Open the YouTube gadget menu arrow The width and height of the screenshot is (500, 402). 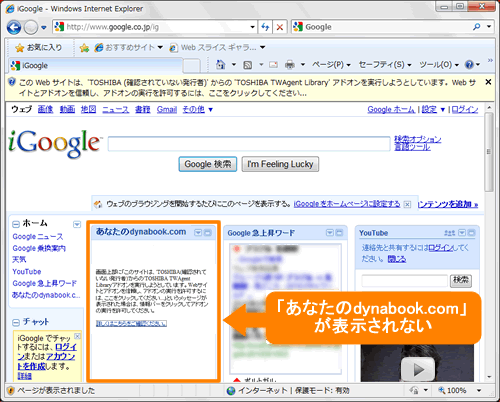[x=462, y=233]
